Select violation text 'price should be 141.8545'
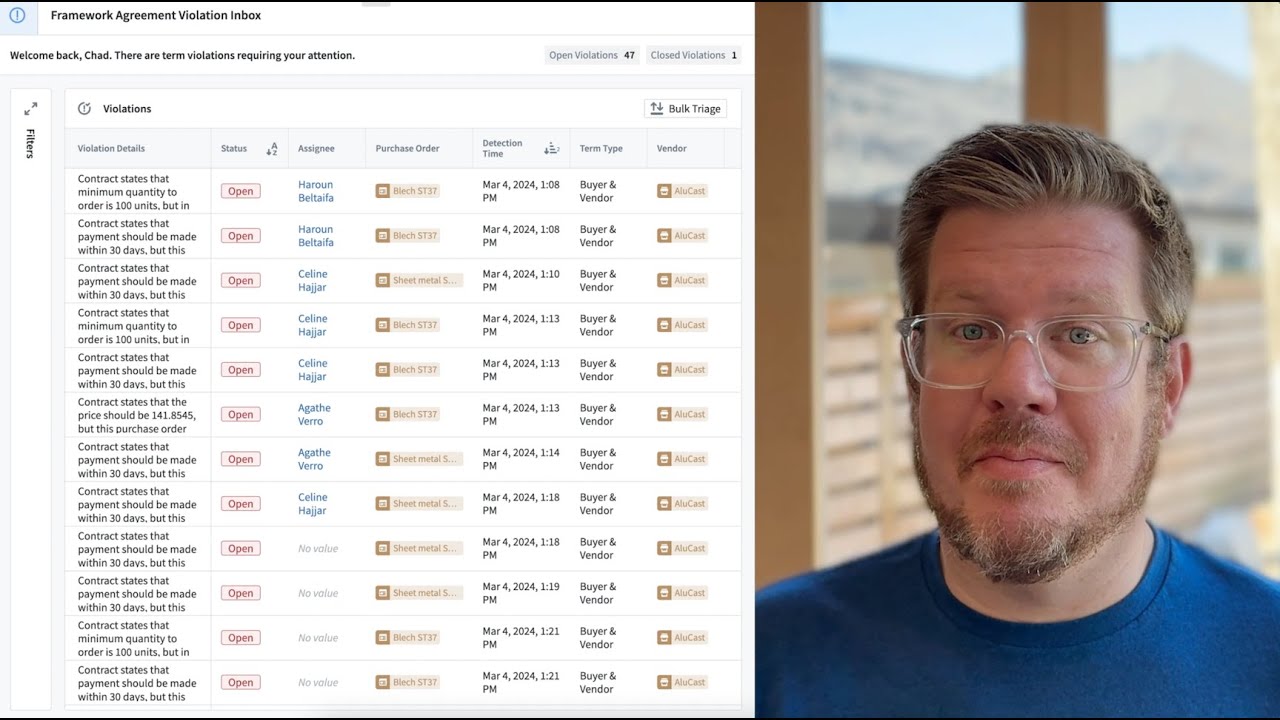 tap(137, 415)
